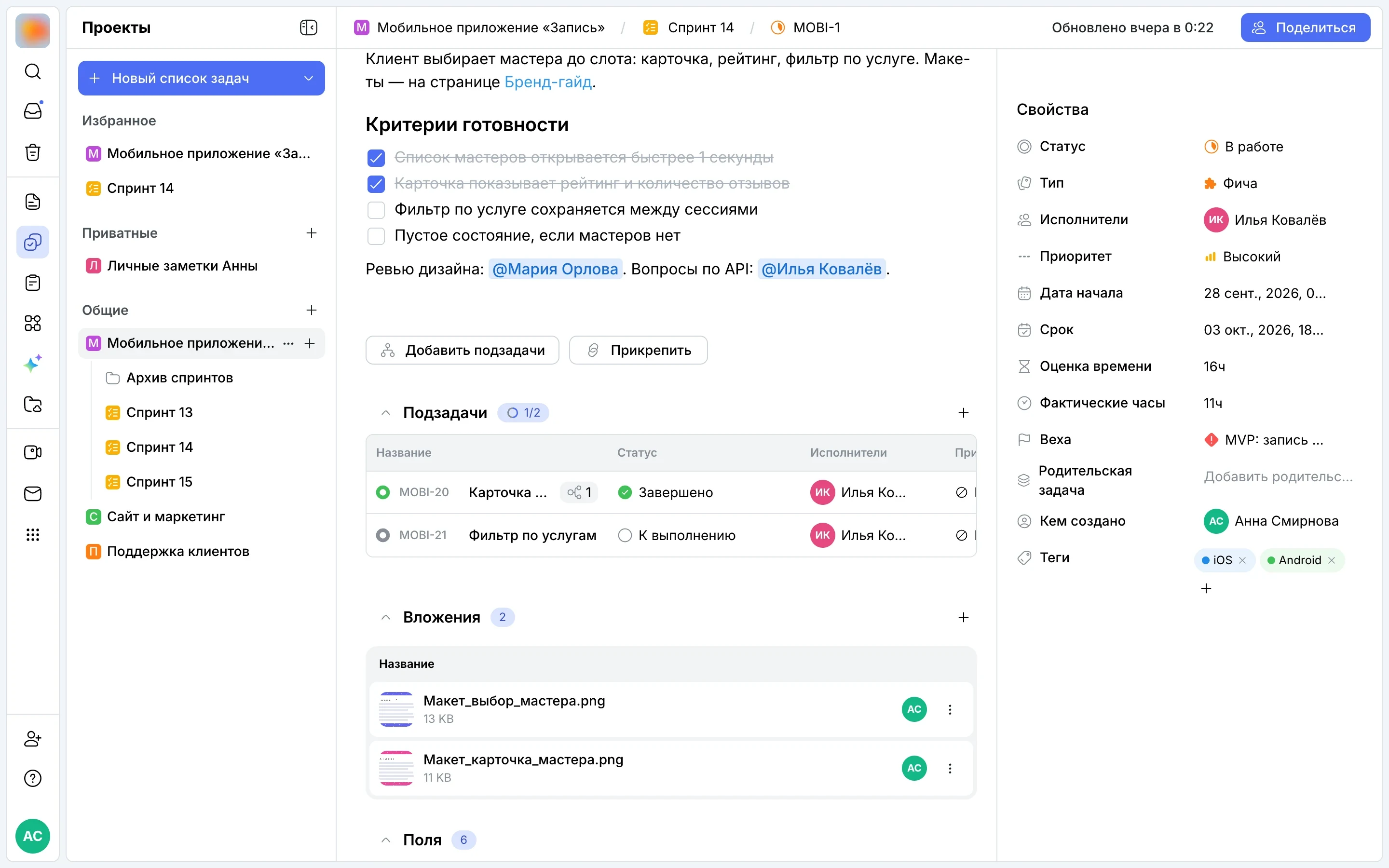Toggle completion circle of MOBI-20 subtask
The image size is (1389, 868).
(x=382, y=492)
